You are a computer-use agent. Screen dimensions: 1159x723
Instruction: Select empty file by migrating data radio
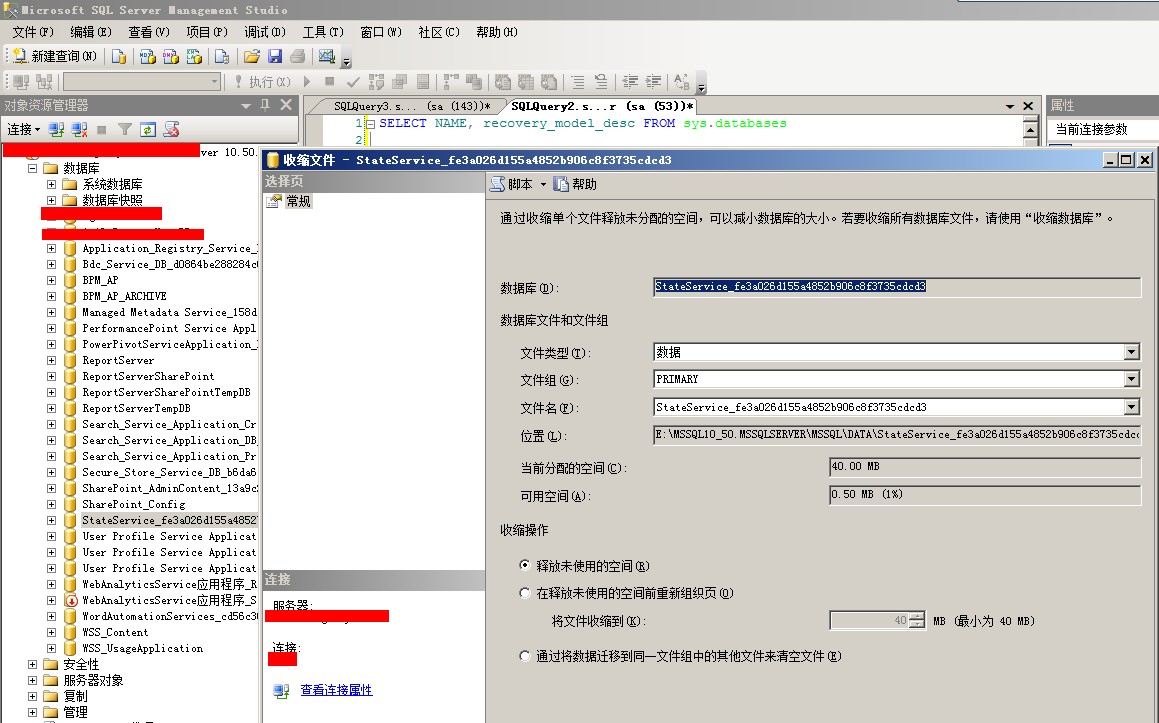525,656
